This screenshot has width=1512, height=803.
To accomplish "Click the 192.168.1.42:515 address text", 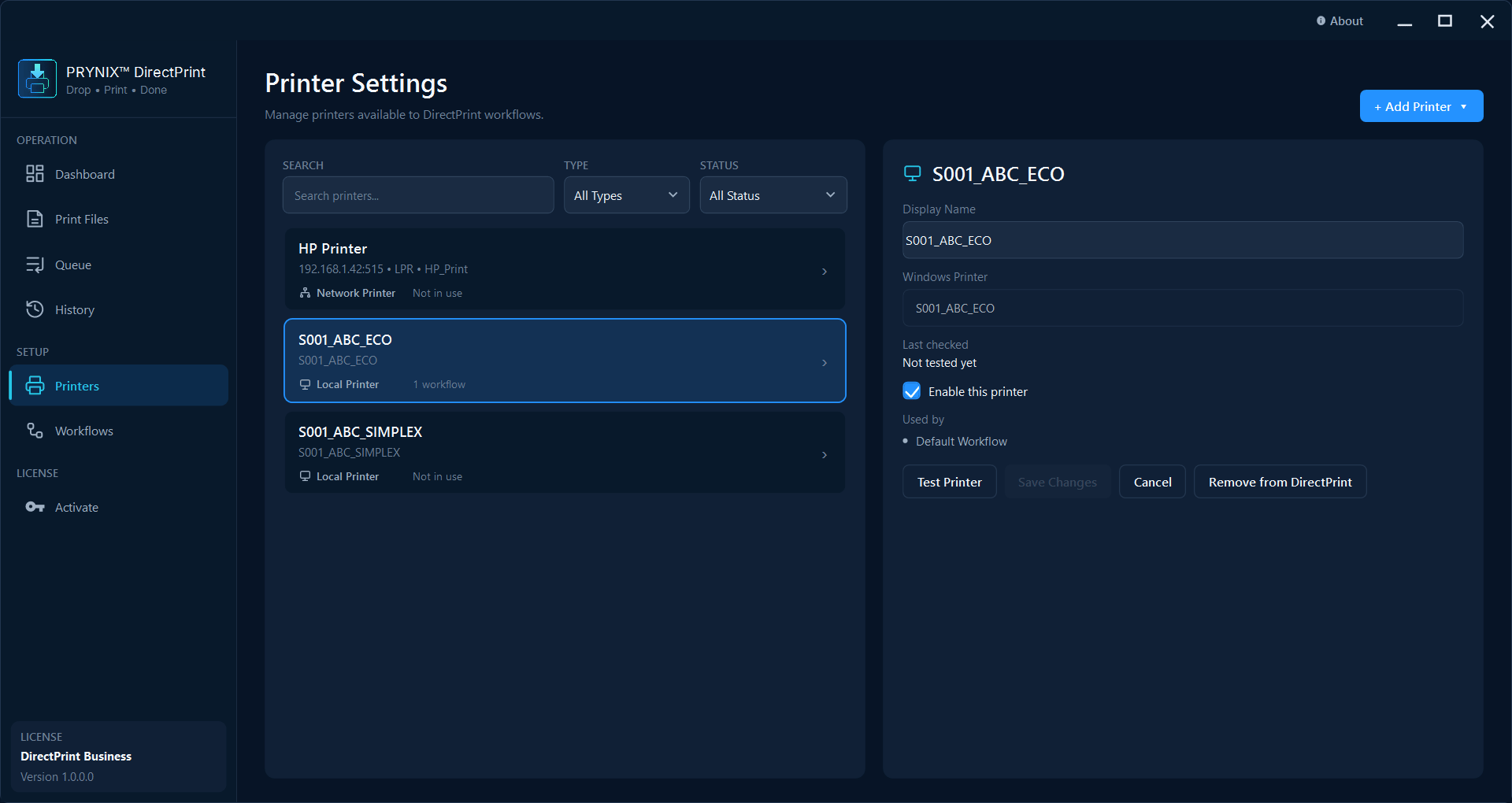I will (x=341, y=269).
